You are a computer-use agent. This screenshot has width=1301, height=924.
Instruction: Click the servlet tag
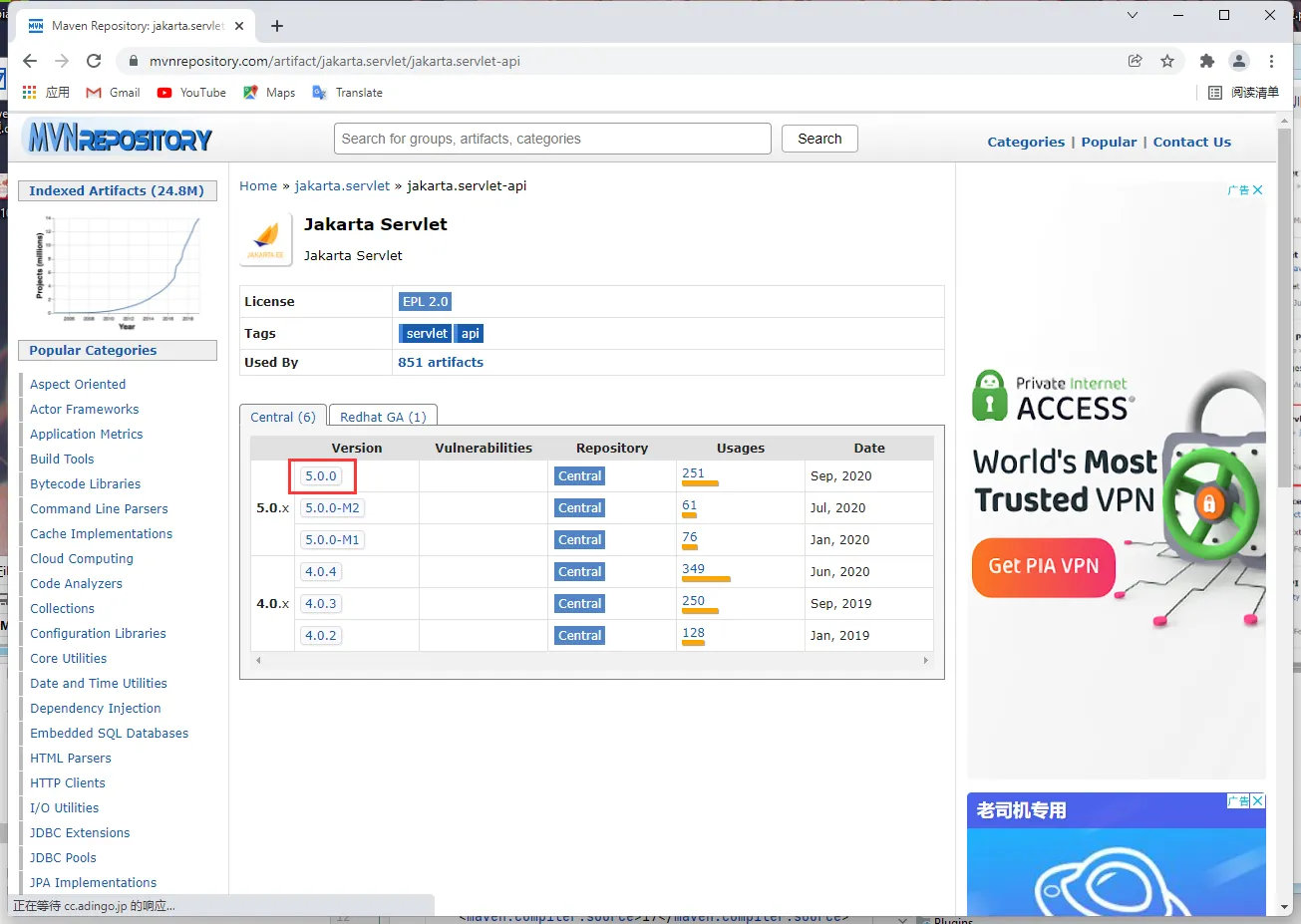coord(427,333)
